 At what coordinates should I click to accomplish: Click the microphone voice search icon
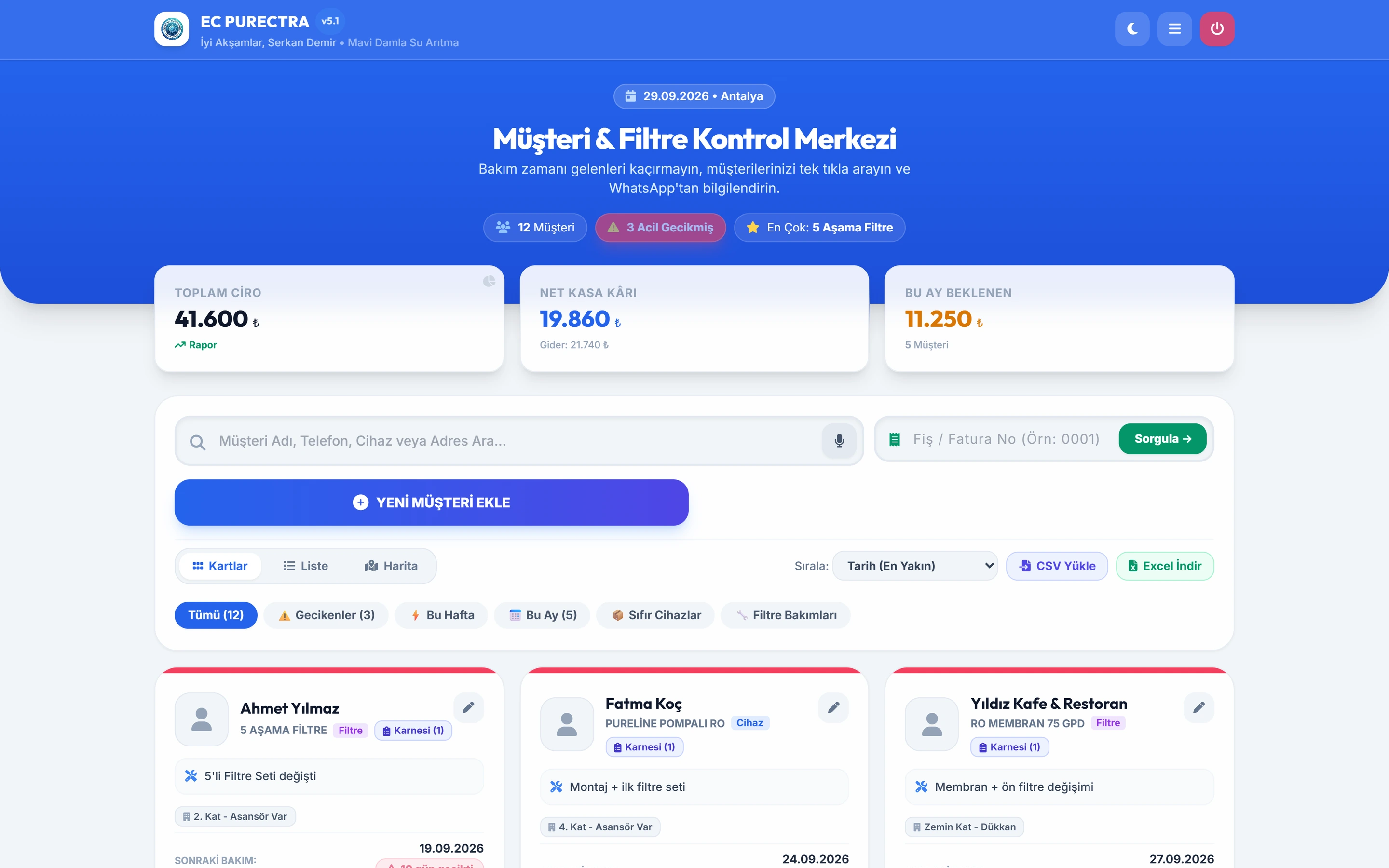tap(839, 441)
